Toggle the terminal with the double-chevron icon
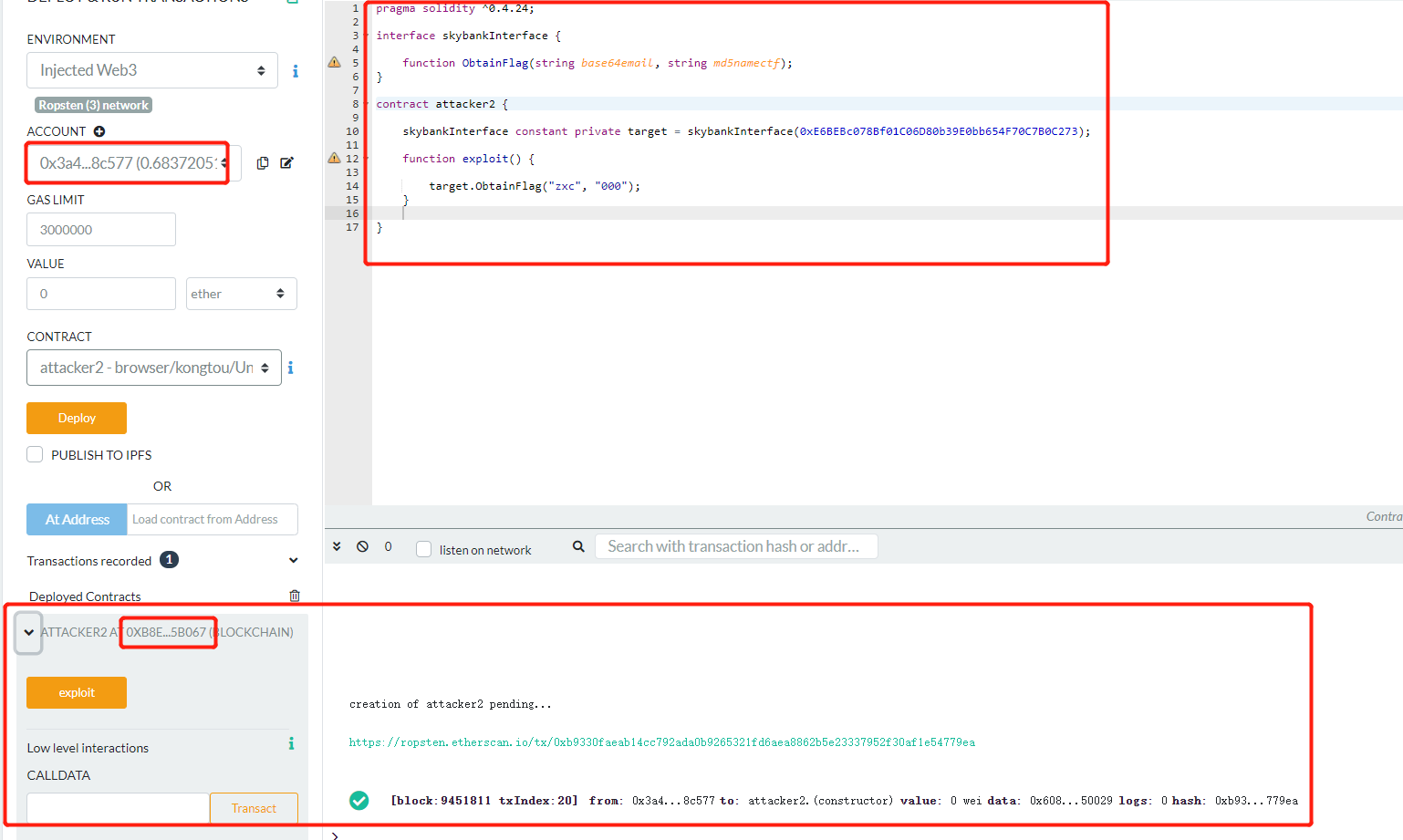Viewport: 1403px width, 840px height. [337, 546]
